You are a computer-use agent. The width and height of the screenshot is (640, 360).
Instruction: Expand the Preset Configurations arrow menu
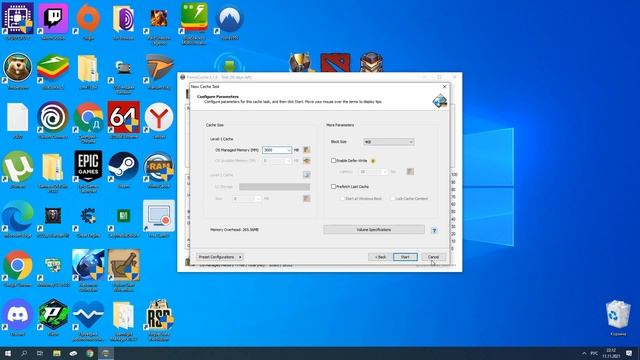[x=240, y=257]
